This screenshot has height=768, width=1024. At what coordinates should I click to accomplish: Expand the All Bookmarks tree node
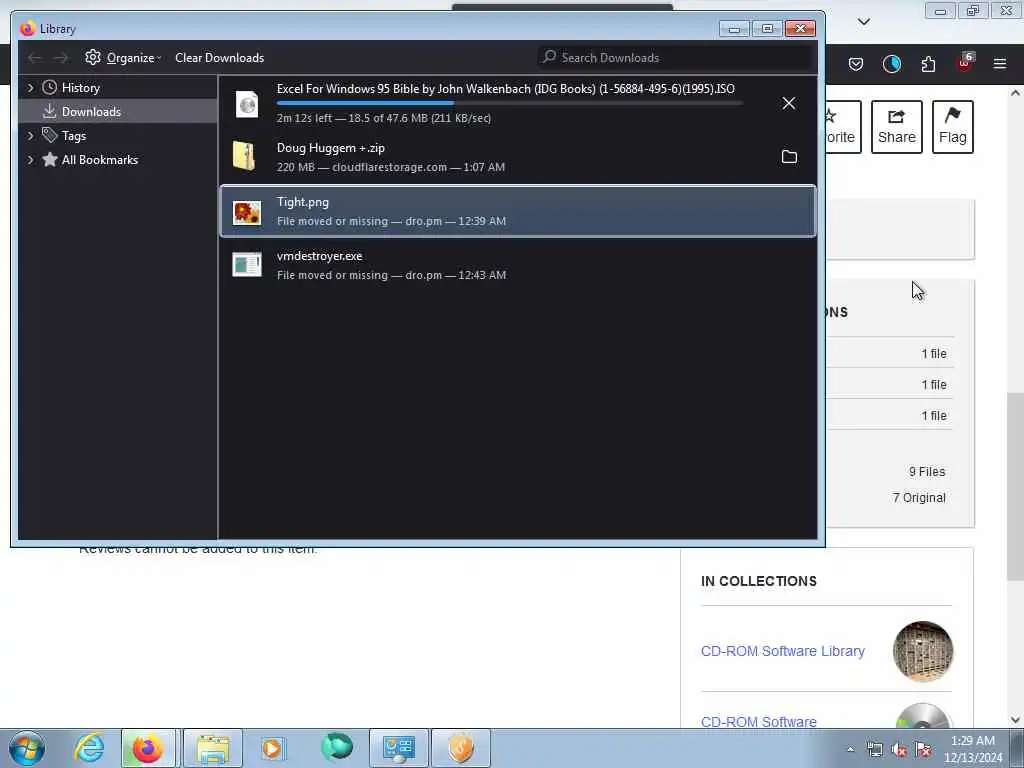coord(30,160)
